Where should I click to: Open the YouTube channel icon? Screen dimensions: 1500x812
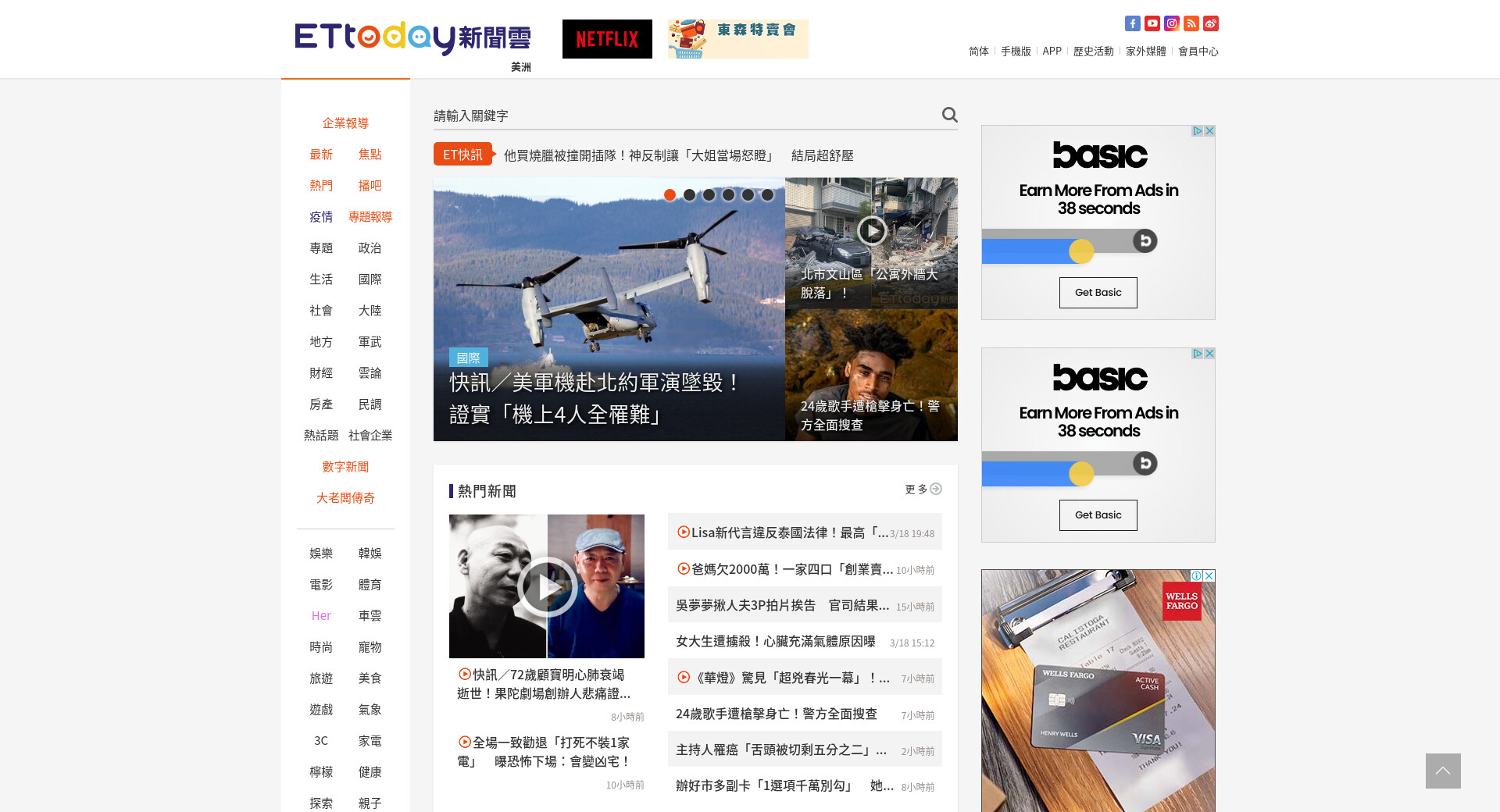coord(1152,23)
